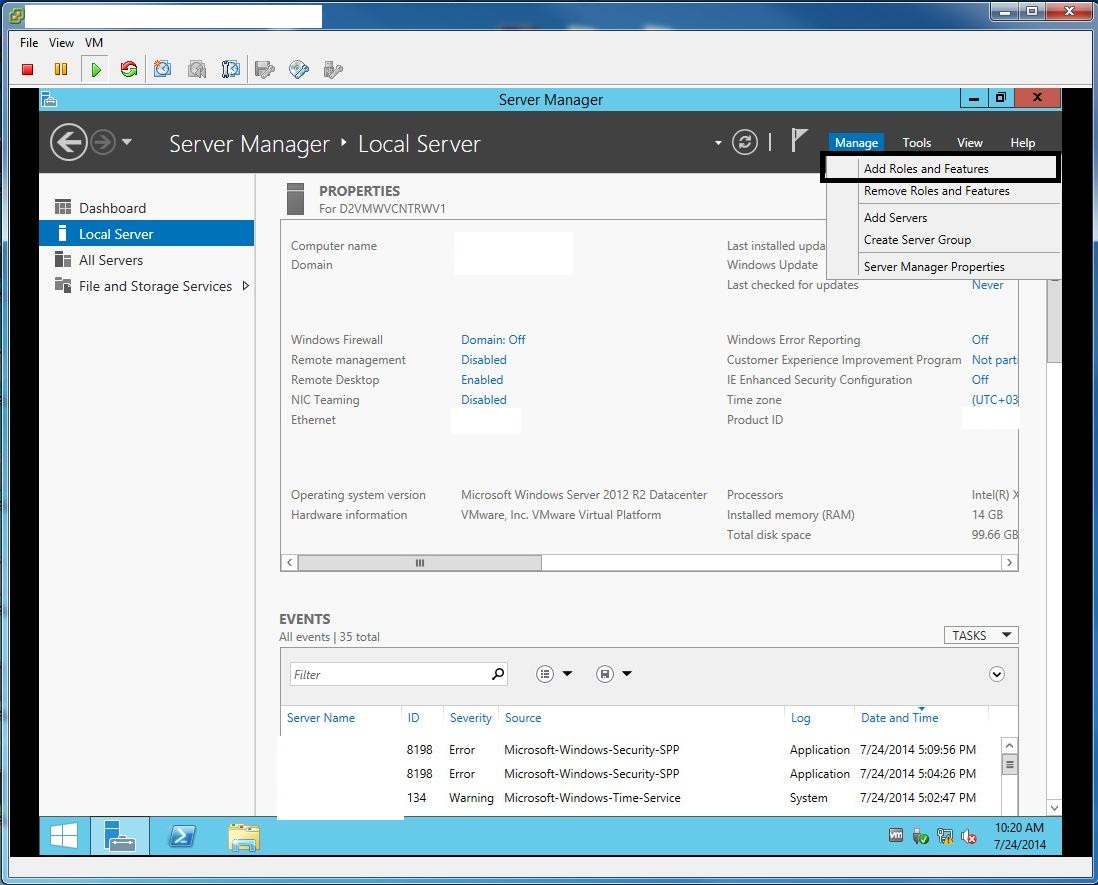Screen dimensions: 1098x885
Task: Click the Windows Start button
Action: (64, 836)
